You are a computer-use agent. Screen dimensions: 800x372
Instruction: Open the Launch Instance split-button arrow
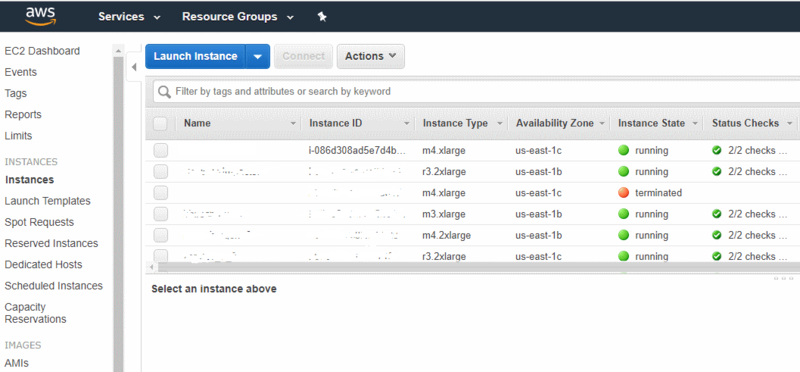tap(258, 56)
